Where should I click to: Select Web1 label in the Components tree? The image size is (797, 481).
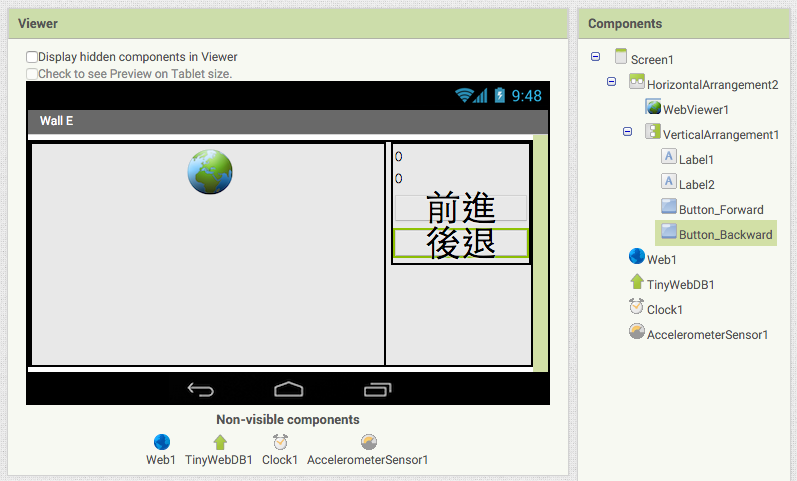pos(662,259)
